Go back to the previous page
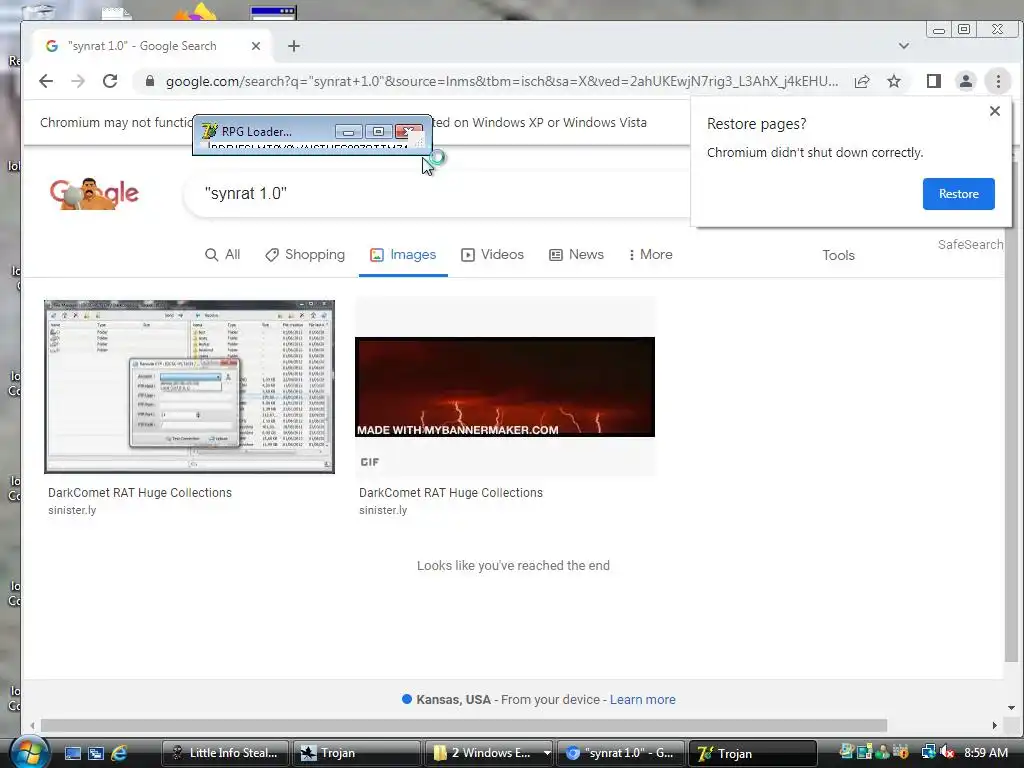Viewport: 1024px width, 768px height. tap(46, 81)
